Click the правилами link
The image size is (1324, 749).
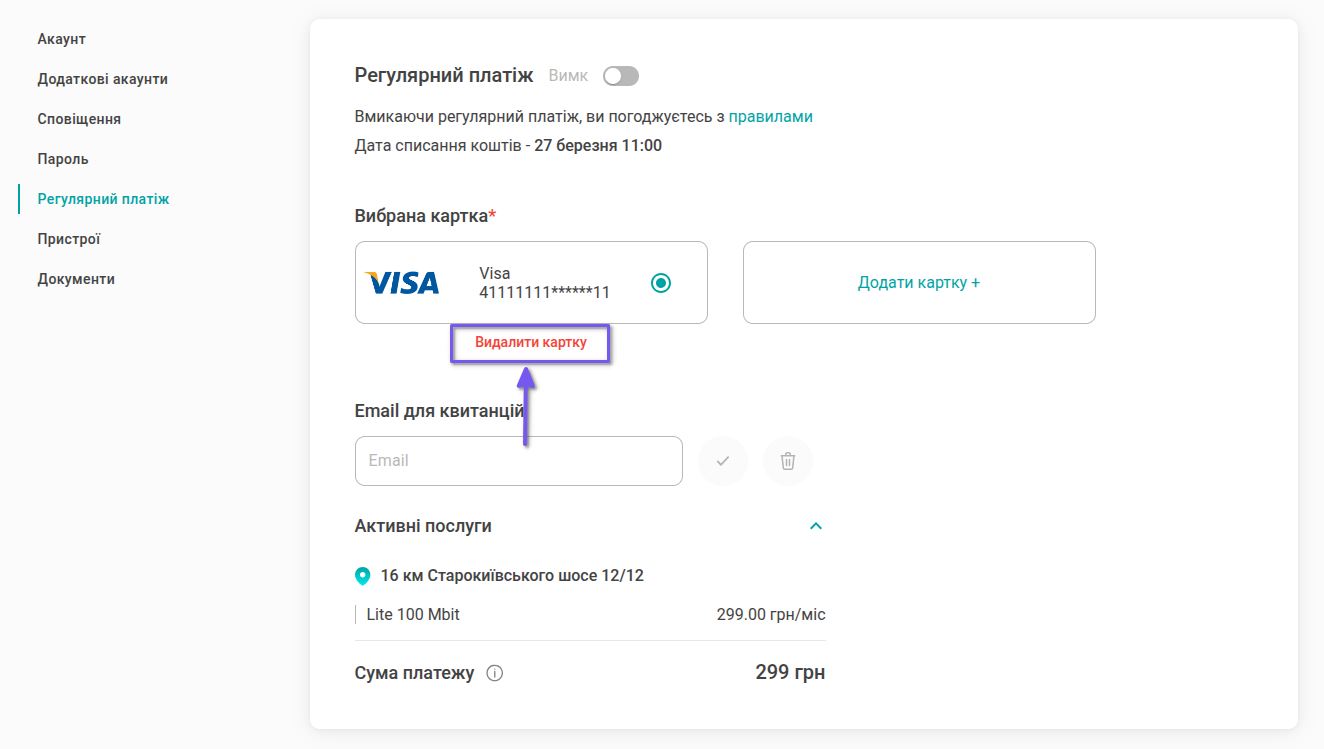coord(770,116)
